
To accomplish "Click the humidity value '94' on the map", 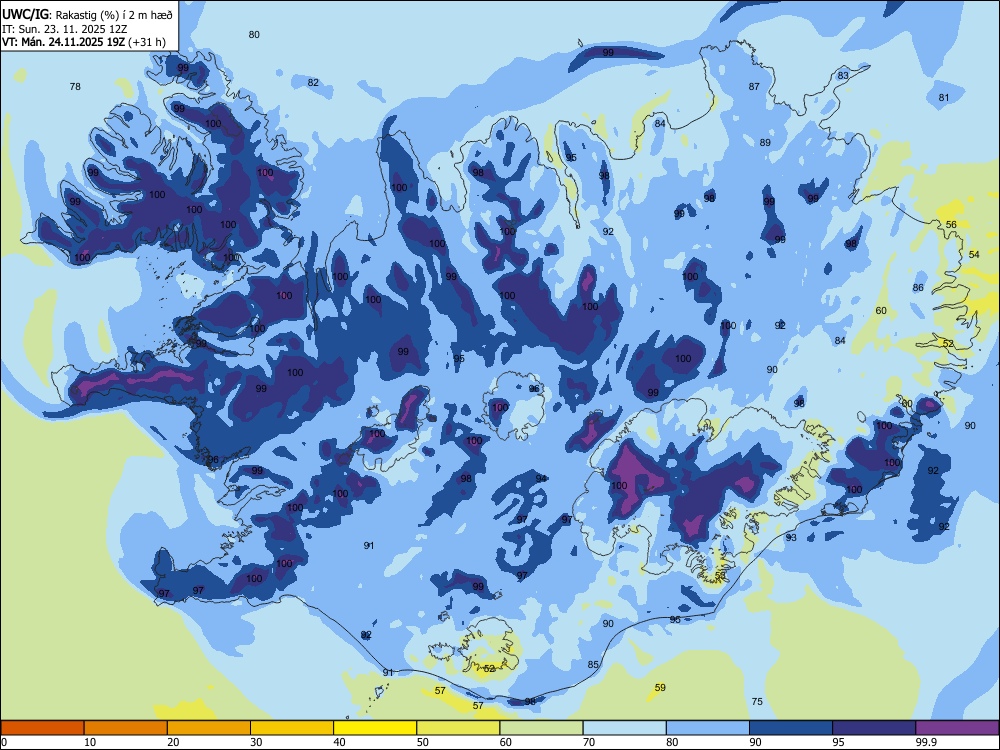I will [x=541, y=478].
